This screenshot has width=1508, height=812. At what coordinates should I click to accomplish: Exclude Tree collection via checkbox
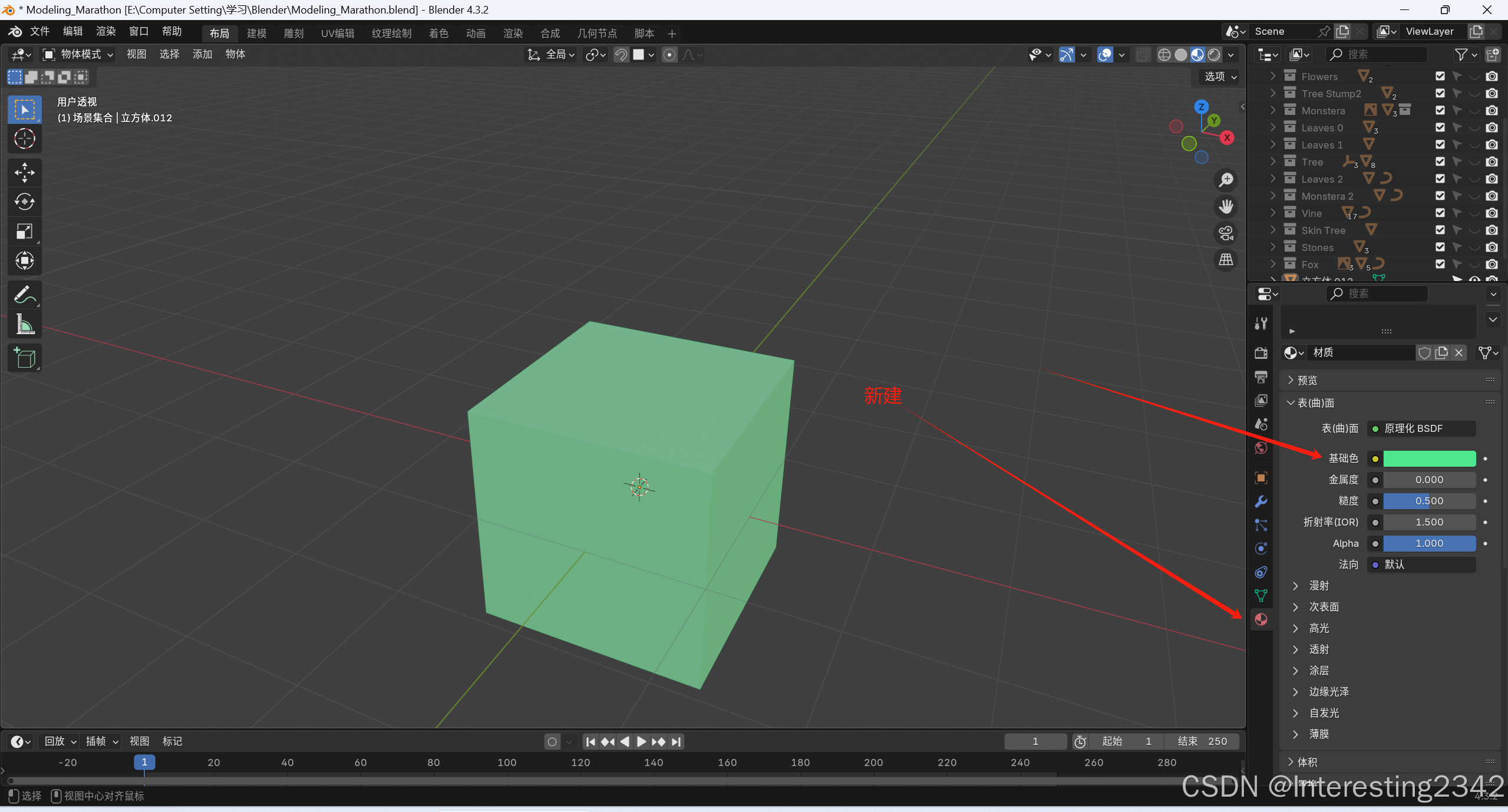(1440, 161)
